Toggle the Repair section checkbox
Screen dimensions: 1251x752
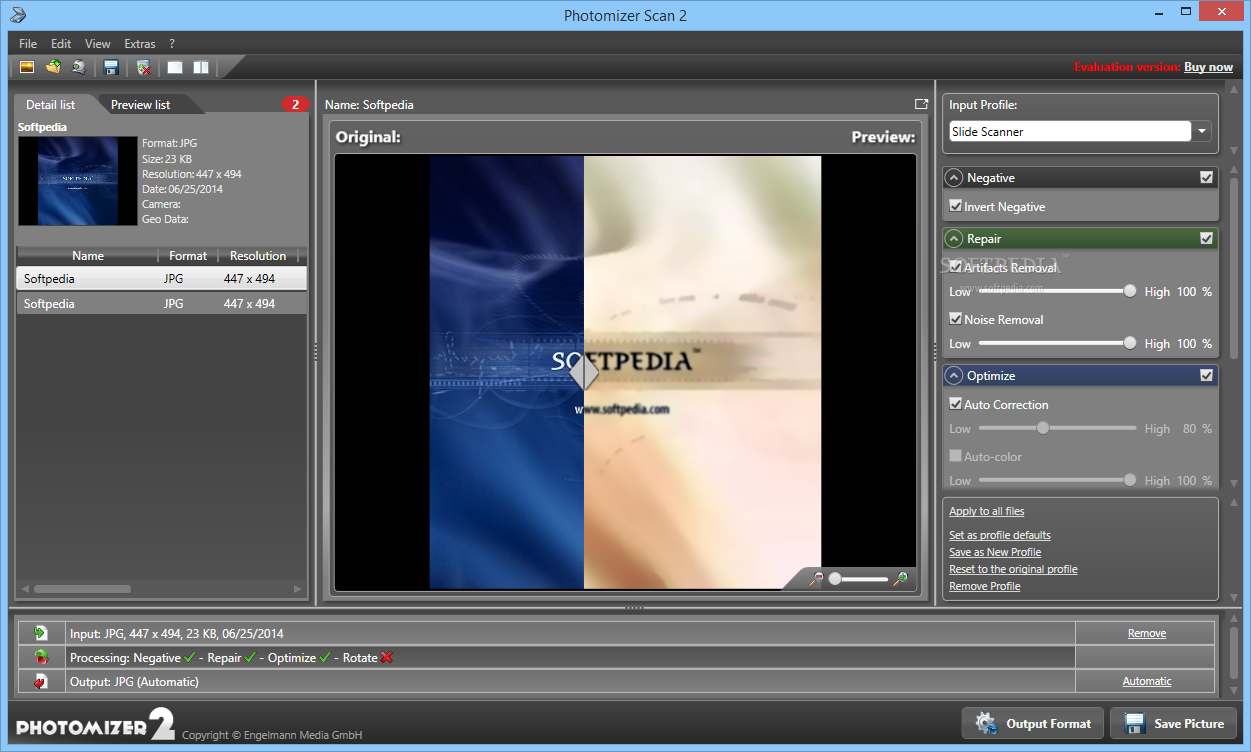point(1206,239)
